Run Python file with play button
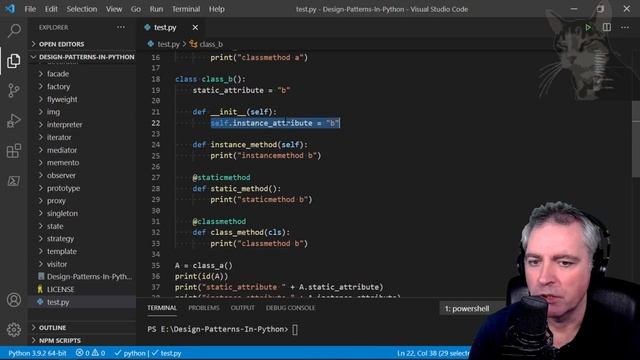Viewport: 640px width, 360px height. point(588,27)
